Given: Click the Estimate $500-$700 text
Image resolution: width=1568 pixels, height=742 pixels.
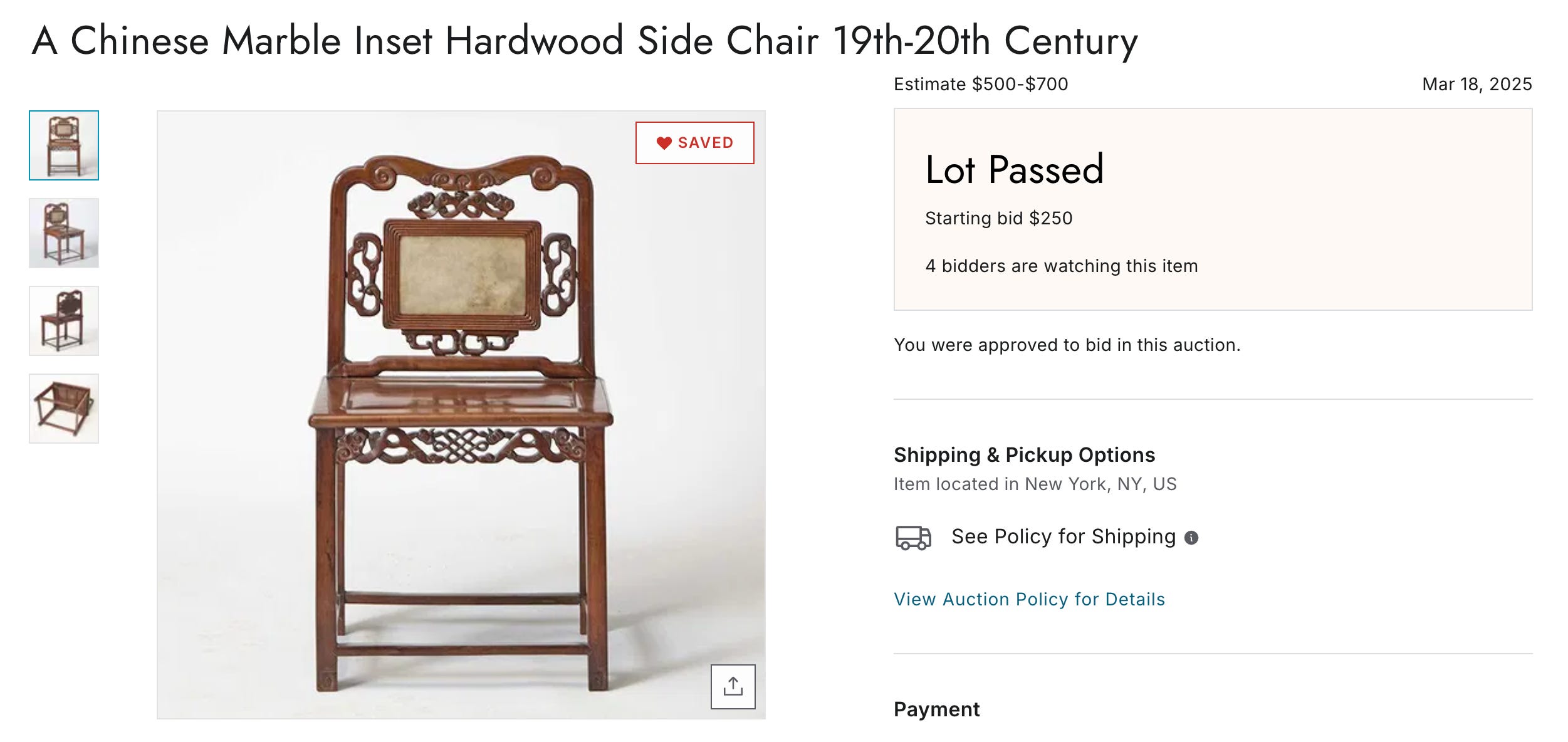Looking at the screenshot, I should pyautogui.click(x=981, y=84).
